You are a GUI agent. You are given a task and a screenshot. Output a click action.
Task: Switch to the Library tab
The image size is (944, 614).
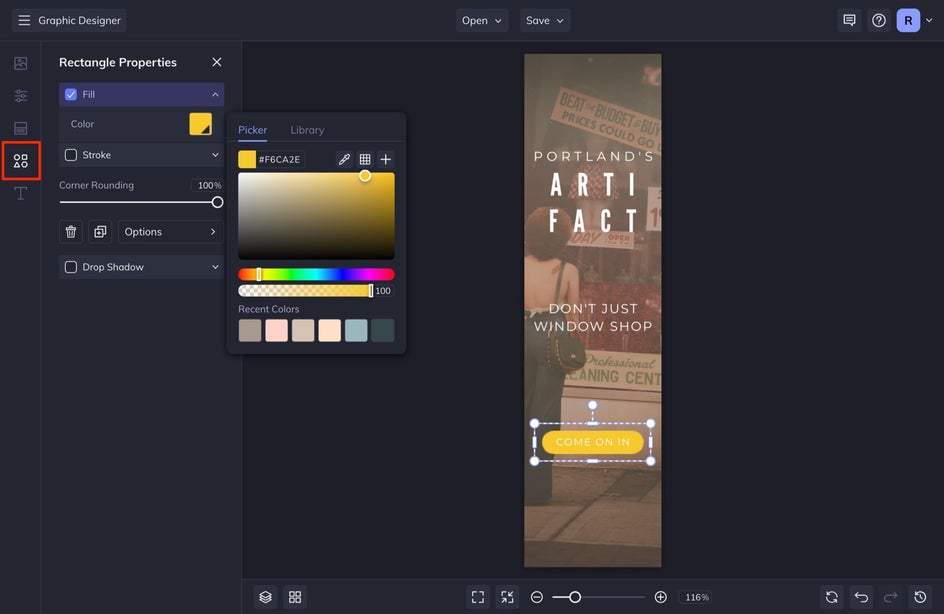(x=307, y=130)
